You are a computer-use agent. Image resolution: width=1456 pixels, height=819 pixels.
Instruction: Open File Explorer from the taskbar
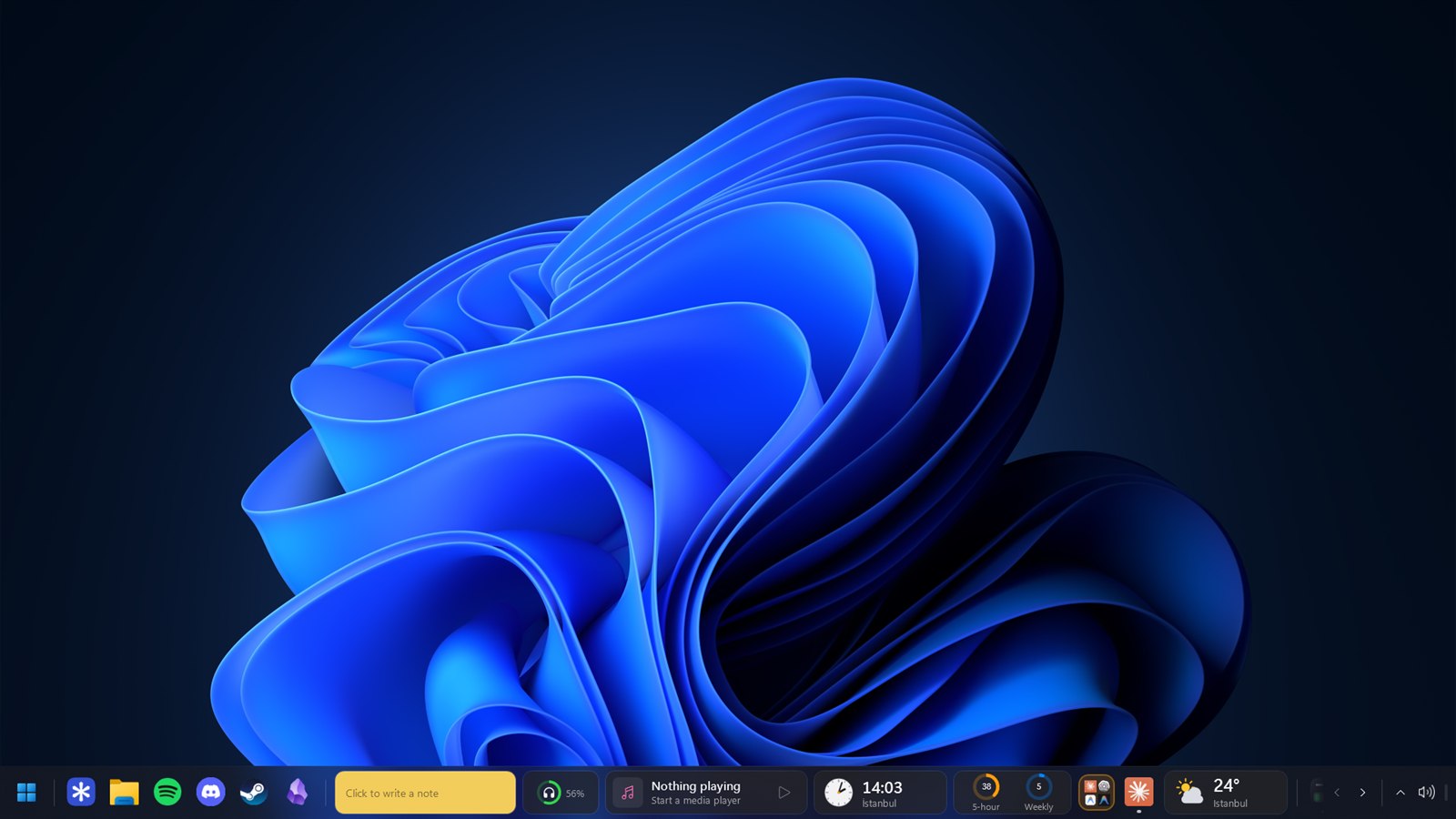coord(124,793)
